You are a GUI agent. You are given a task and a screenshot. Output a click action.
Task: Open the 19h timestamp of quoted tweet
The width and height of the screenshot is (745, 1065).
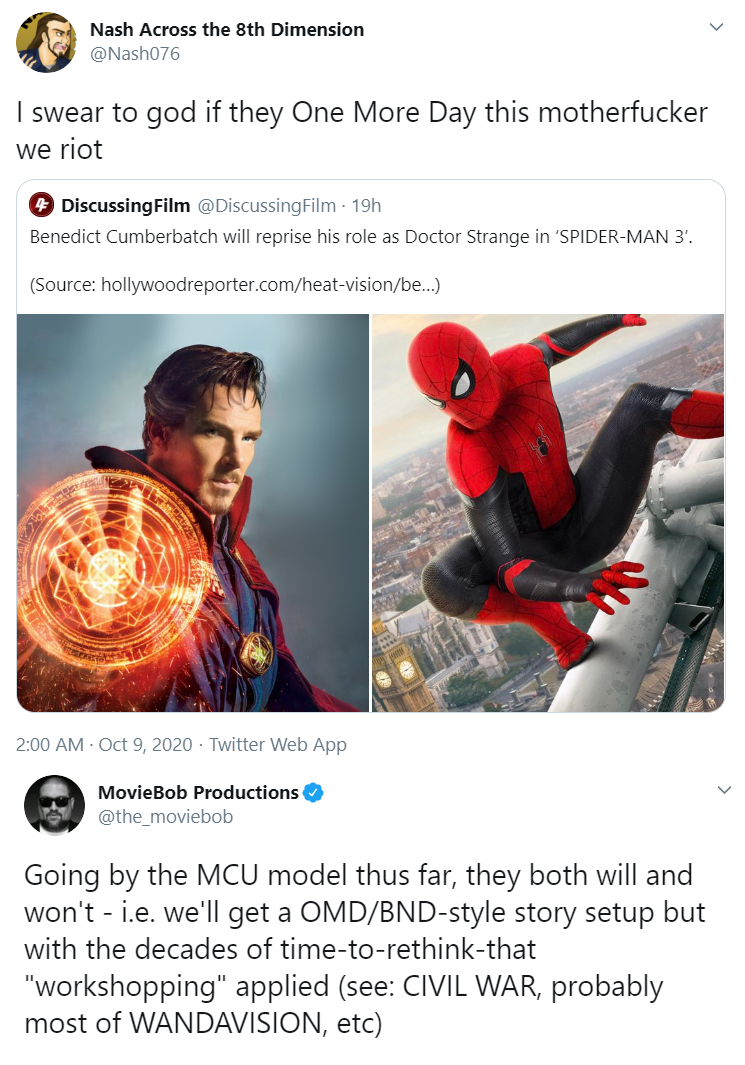pyautogui.click(x=366, y=205)
